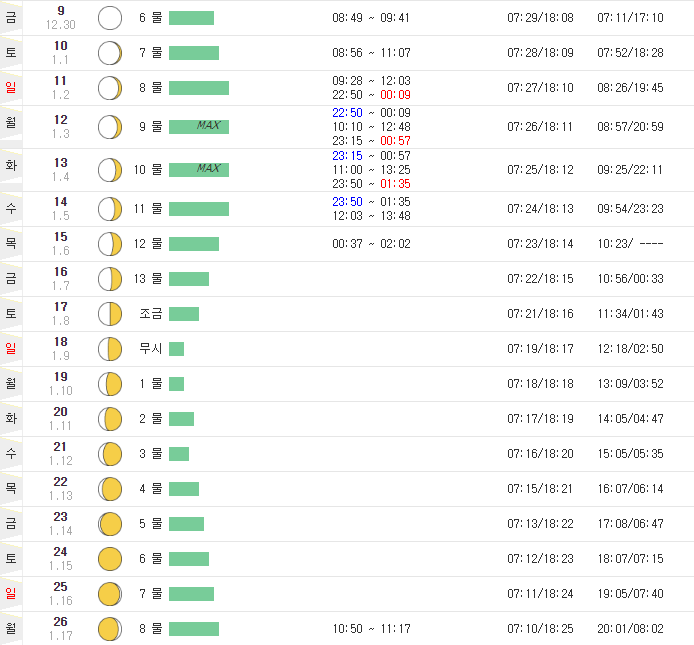Screen dimensions: 694x645
Task: Click the time range 08:56 ~ 11:07
Action: click(371, 53)
